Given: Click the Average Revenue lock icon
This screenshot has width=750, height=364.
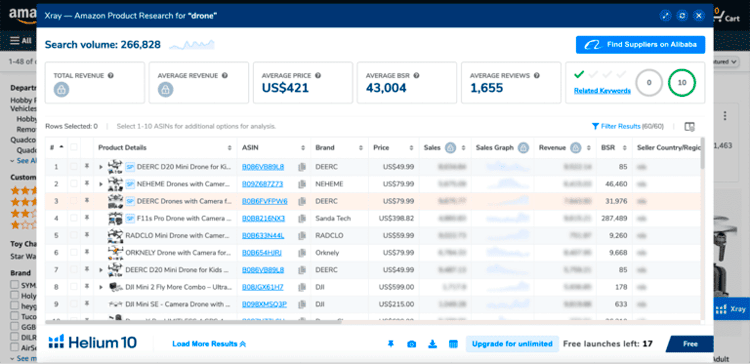Looking at the screenshot, I should pos(165,89).
